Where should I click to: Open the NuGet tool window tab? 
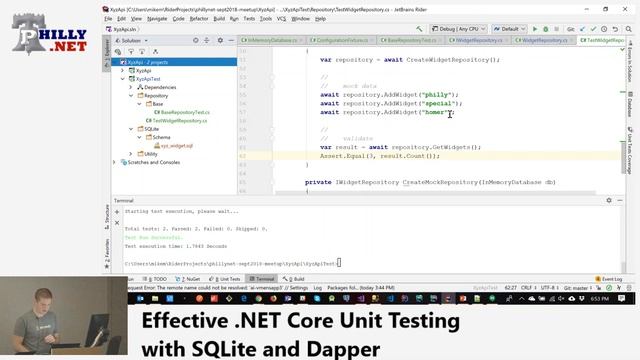(x=188, y=279)
